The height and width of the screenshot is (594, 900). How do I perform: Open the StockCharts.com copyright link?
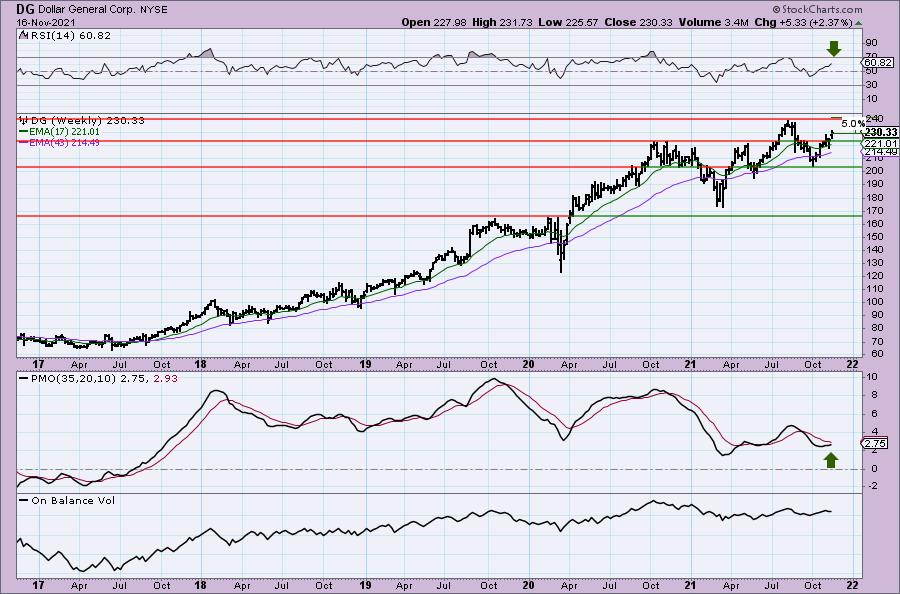pyautogui.click(x=817, y=9)
